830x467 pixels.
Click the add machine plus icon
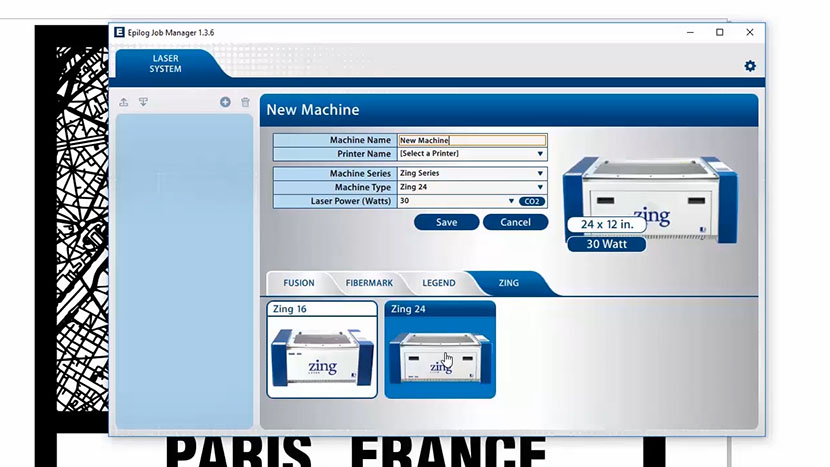(225, 102)
